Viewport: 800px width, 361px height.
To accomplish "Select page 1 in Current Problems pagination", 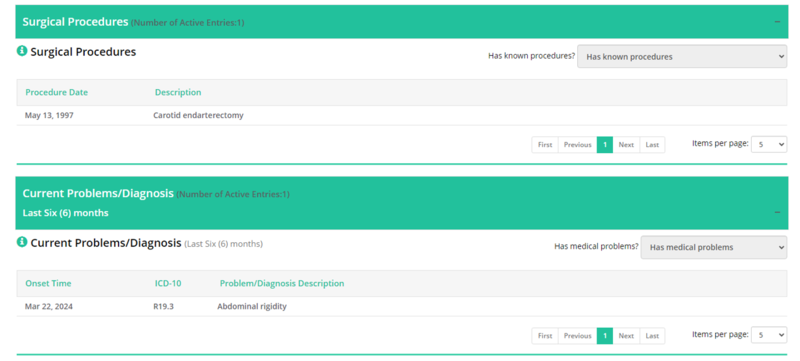I will (x=605, y=336).
